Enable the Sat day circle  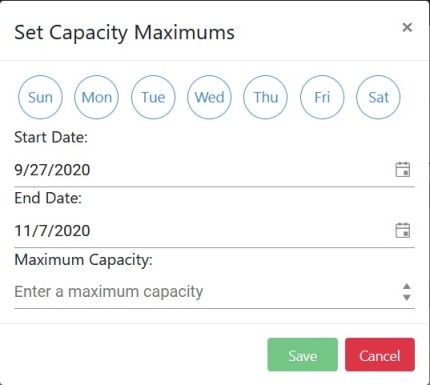click(378, 97)
